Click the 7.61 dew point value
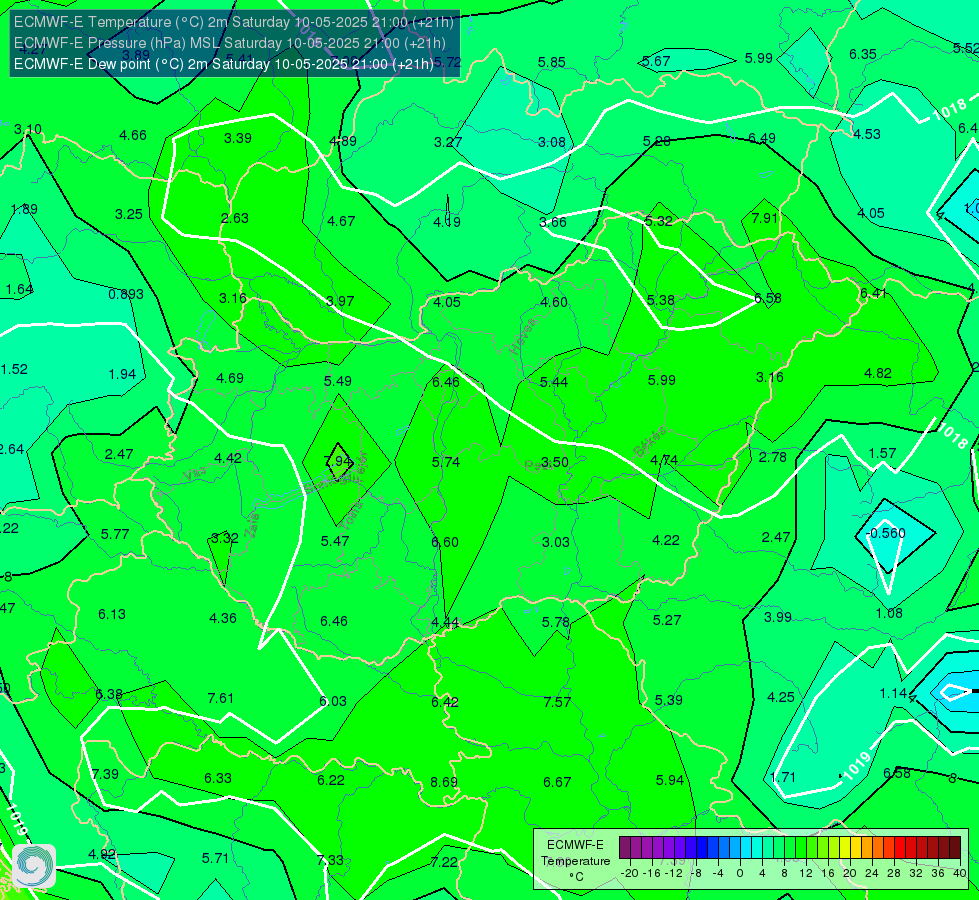The width and height of the screenshot is (979, 900). pos(220,698)
